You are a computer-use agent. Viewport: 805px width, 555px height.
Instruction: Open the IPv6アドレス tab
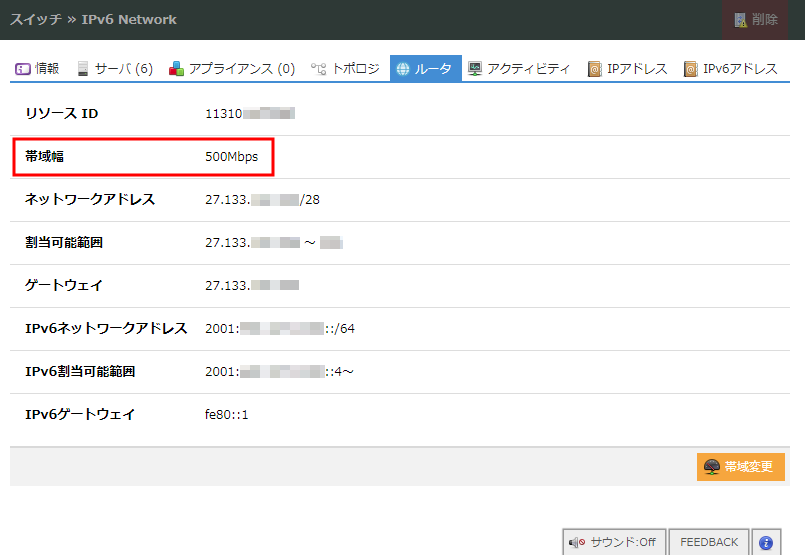(731, 69)
